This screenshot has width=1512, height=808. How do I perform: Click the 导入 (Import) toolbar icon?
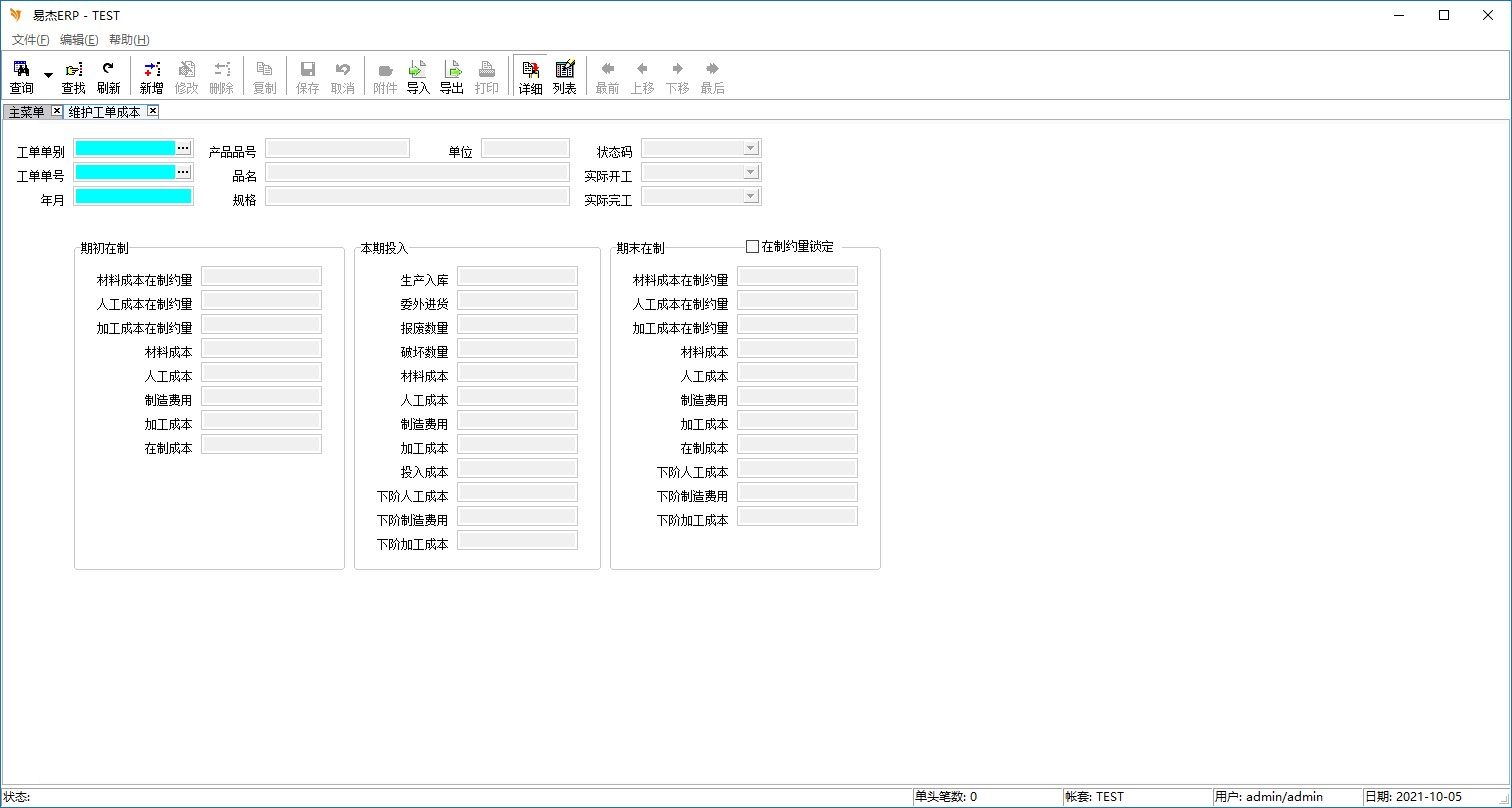(x=418, y=77)
